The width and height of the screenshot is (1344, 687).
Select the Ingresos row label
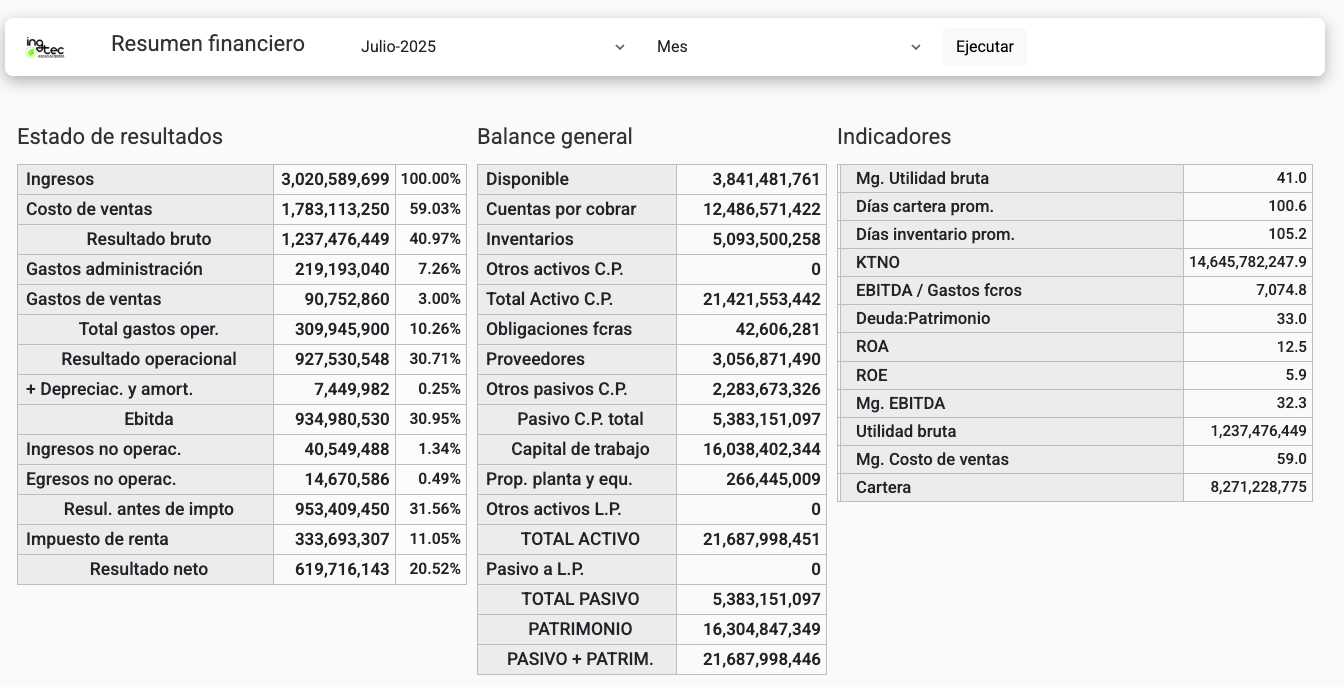click(60, 180)
